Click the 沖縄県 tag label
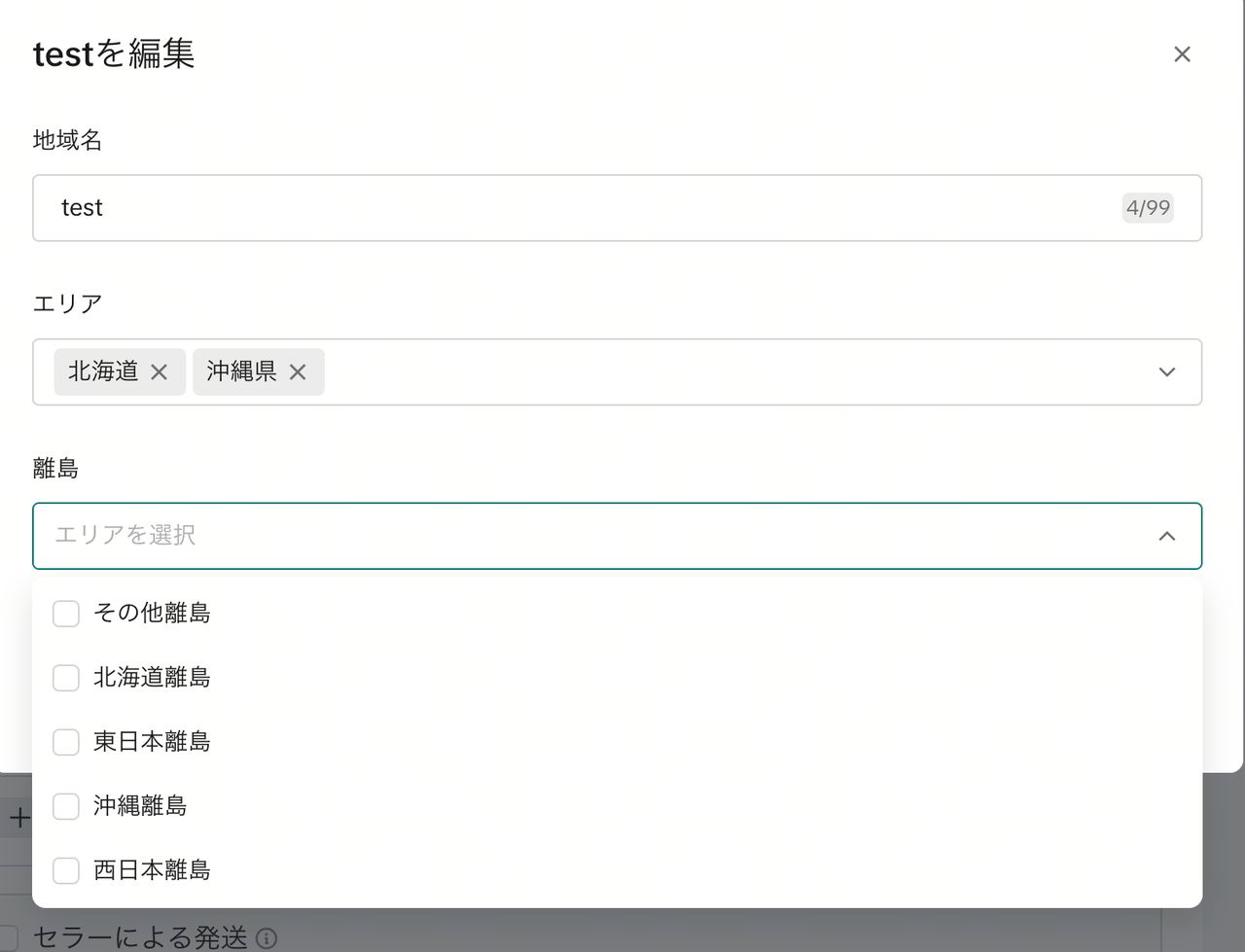Image resolution: width=1245 pixels, height=952 pixels. coord(241,371)
